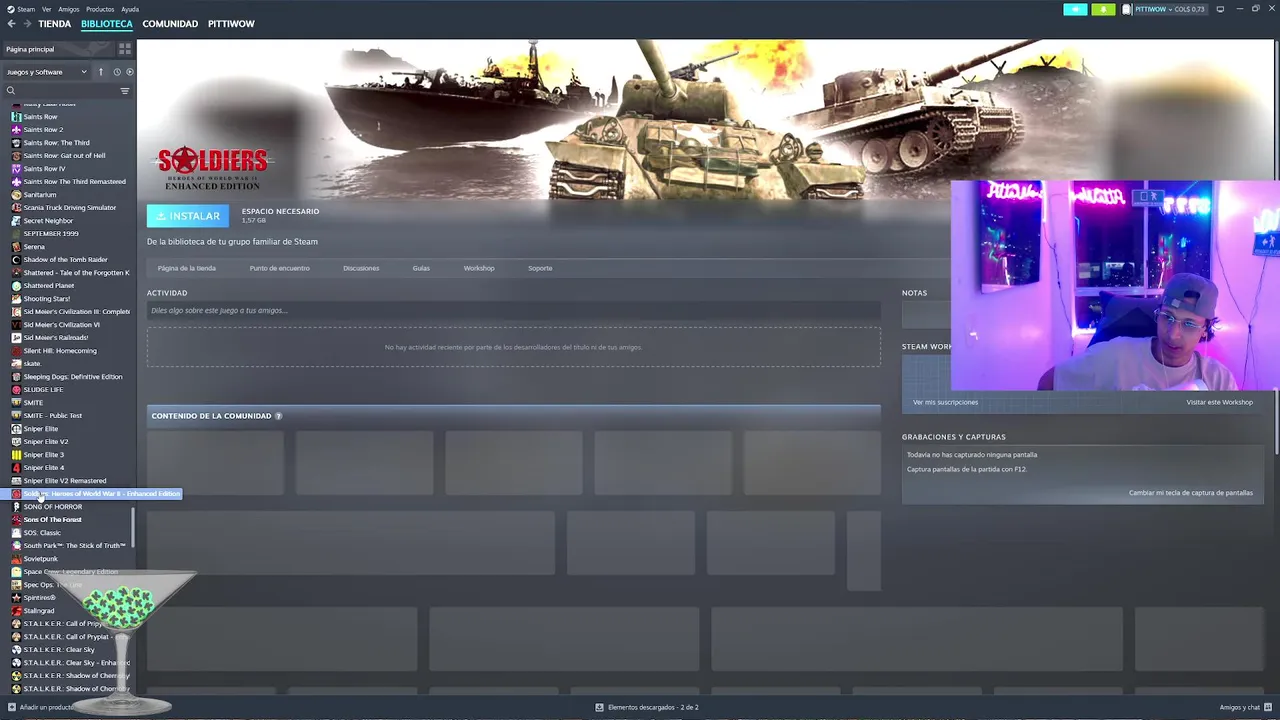This screenshot has width=1280, height=720.
Task: Click Cambiar mi tecla de captura de pantallas
Action: coord(1191,493)
